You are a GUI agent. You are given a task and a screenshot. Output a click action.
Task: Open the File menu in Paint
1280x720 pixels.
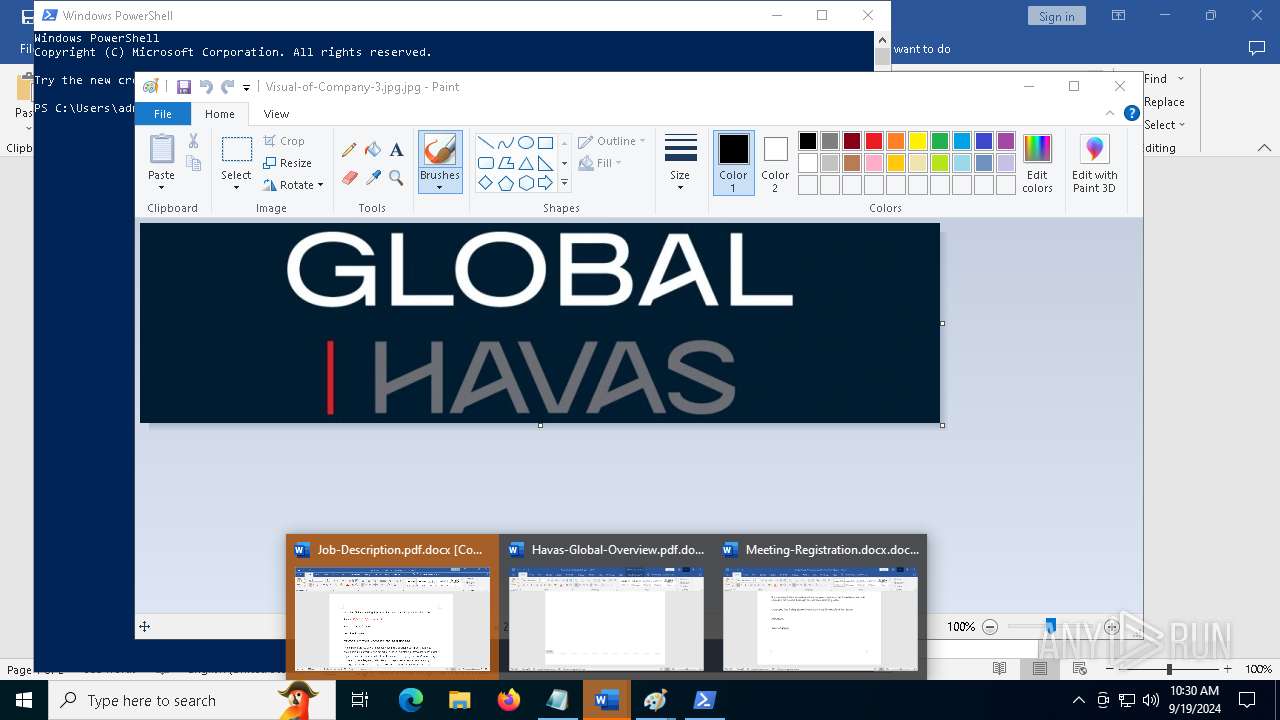[x=163, y=114]
